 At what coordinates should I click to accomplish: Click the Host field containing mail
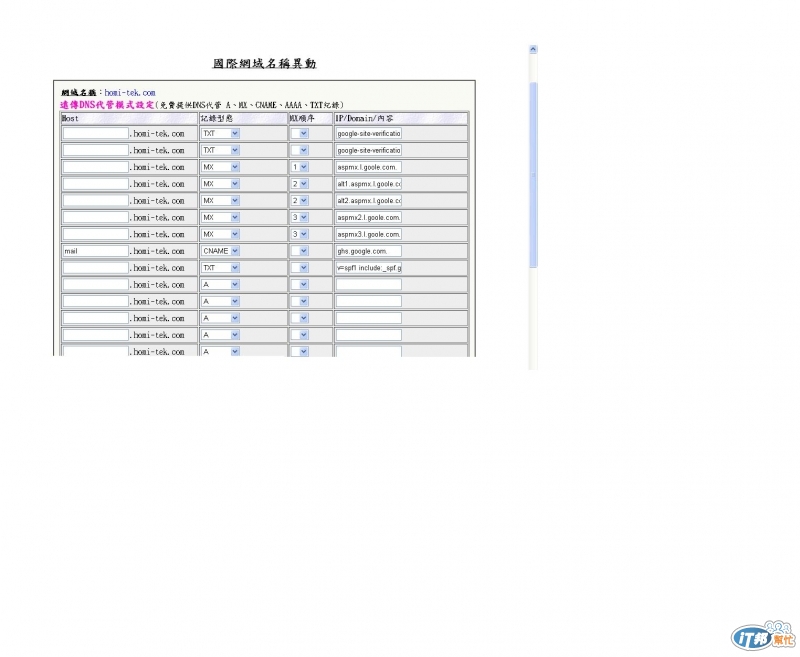(95, 251)
